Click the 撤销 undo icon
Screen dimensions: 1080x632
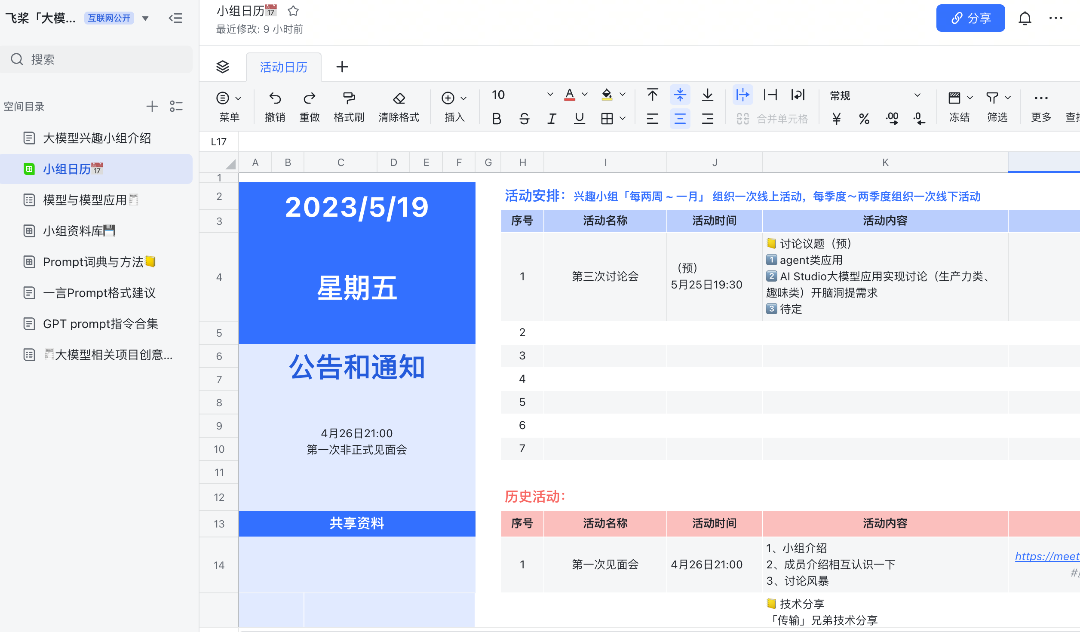(275, 98)
